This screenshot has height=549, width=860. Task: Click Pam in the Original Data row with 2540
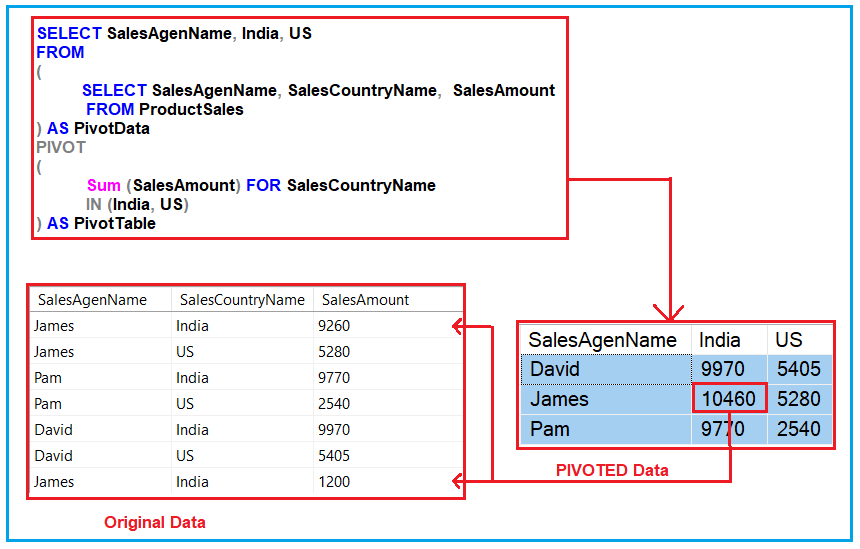tap(48, 404)
